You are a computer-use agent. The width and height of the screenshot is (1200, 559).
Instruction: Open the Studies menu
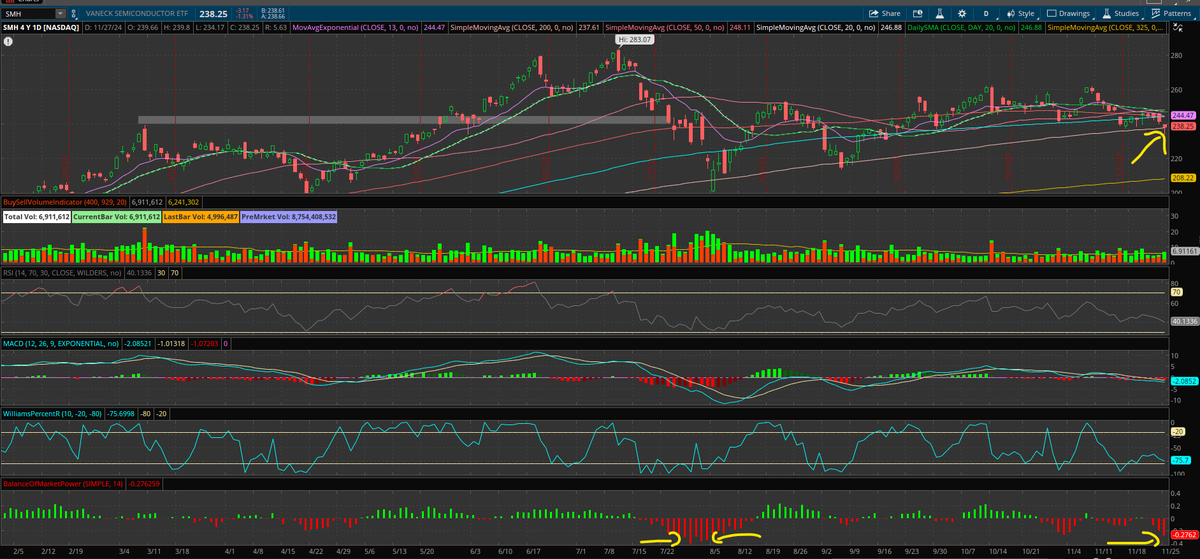(1121, 14)
